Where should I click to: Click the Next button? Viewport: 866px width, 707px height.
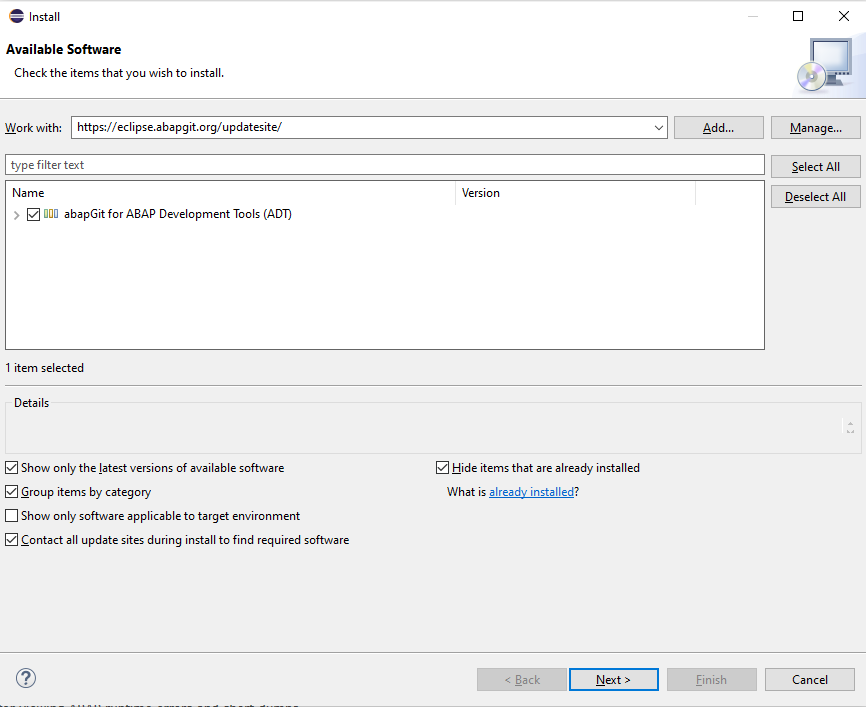coord(613,680)
